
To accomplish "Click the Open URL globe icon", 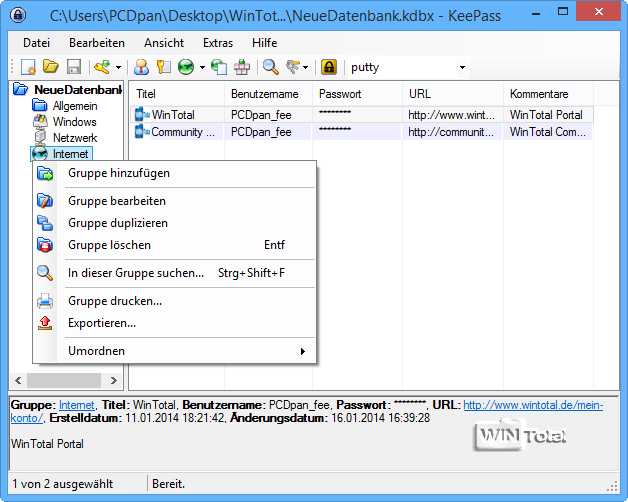I will [186, 67].
